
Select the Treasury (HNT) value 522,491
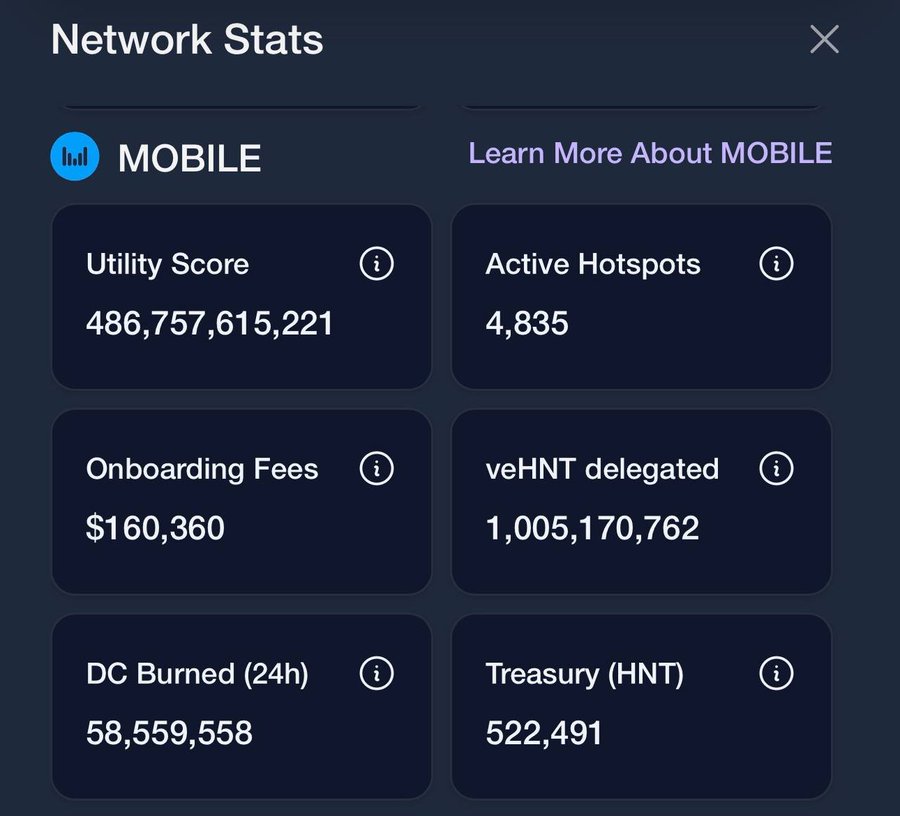pos(544,733)
